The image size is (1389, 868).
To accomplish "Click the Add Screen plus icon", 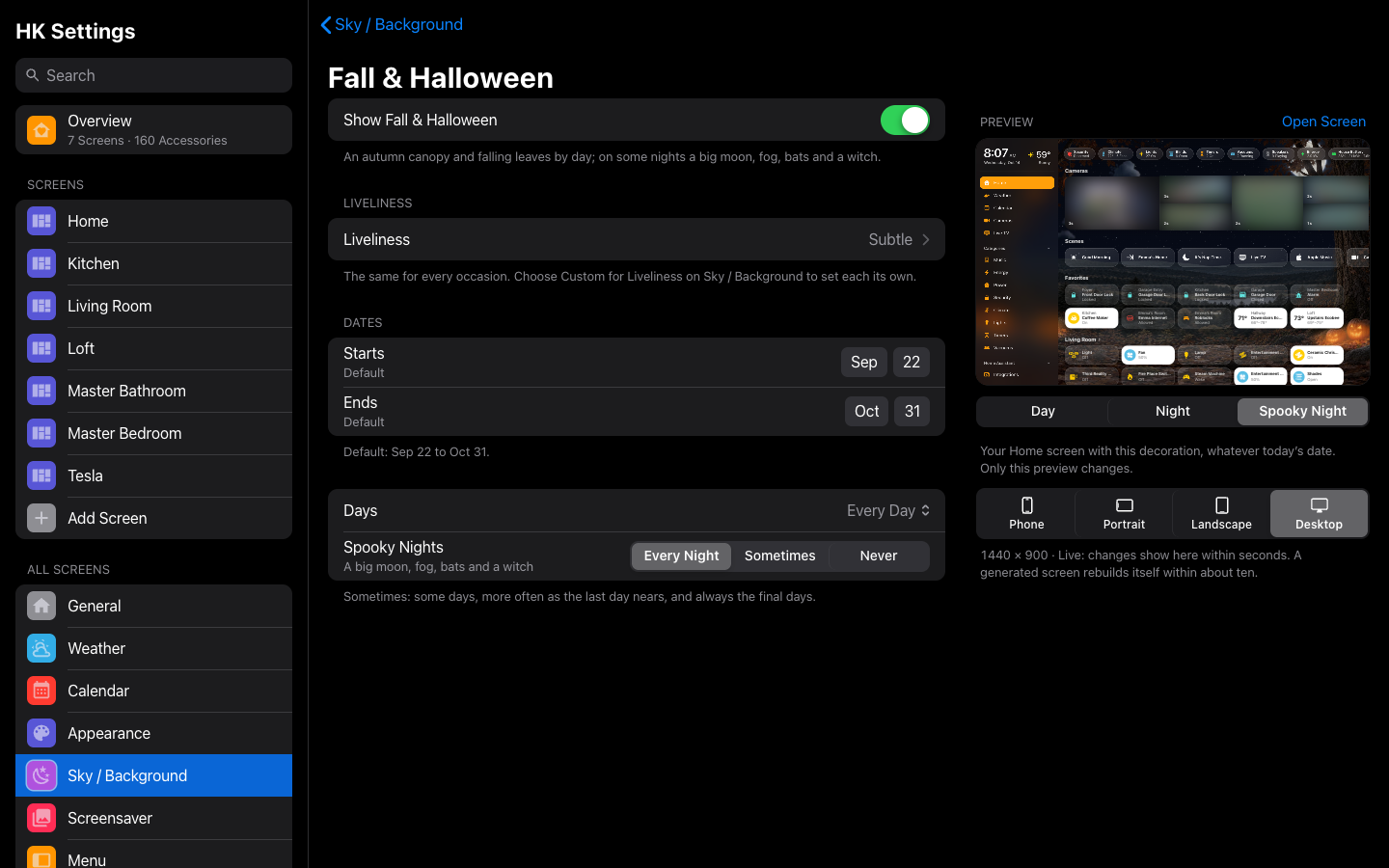I will click(x=41, y=518).
